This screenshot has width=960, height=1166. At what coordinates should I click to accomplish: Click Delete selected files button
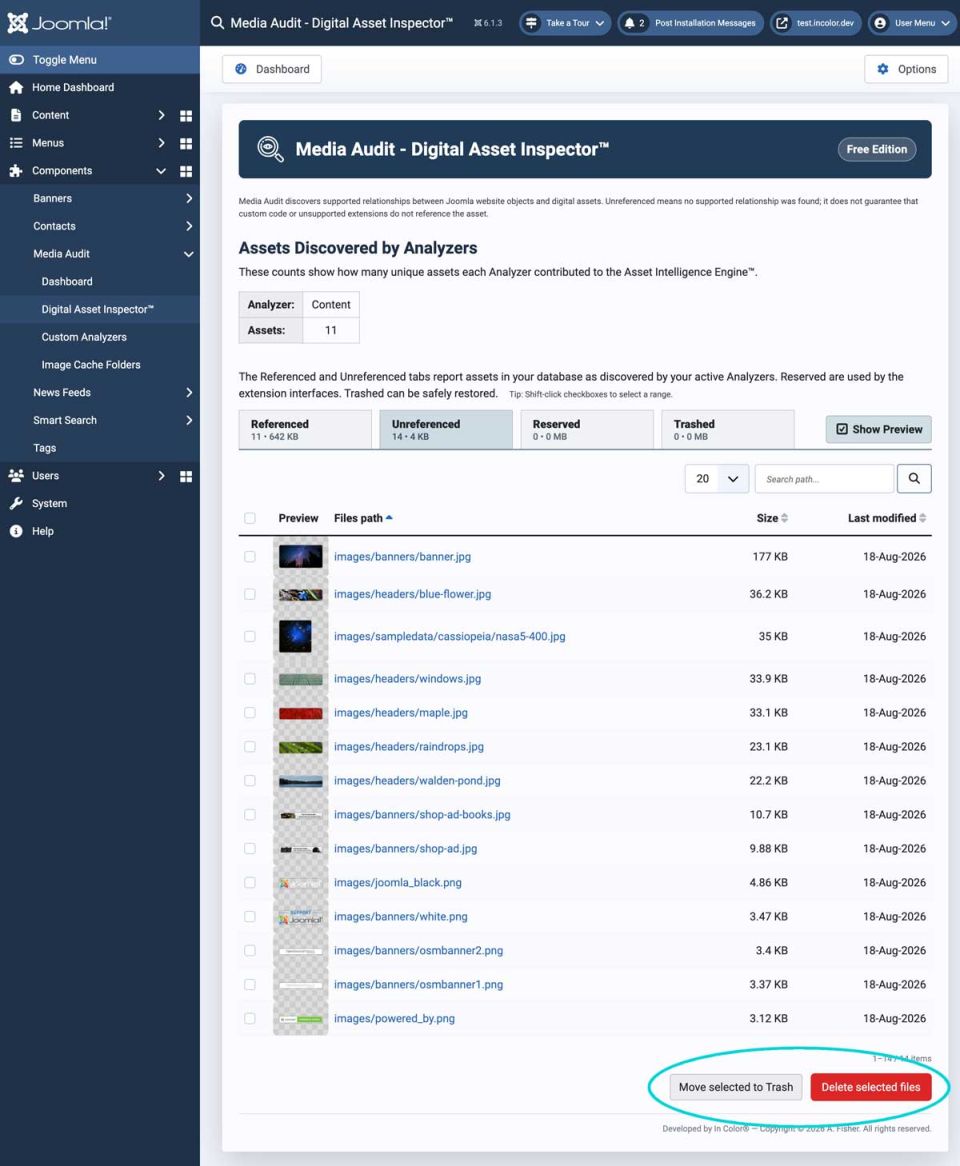(x=871, y=1087)
